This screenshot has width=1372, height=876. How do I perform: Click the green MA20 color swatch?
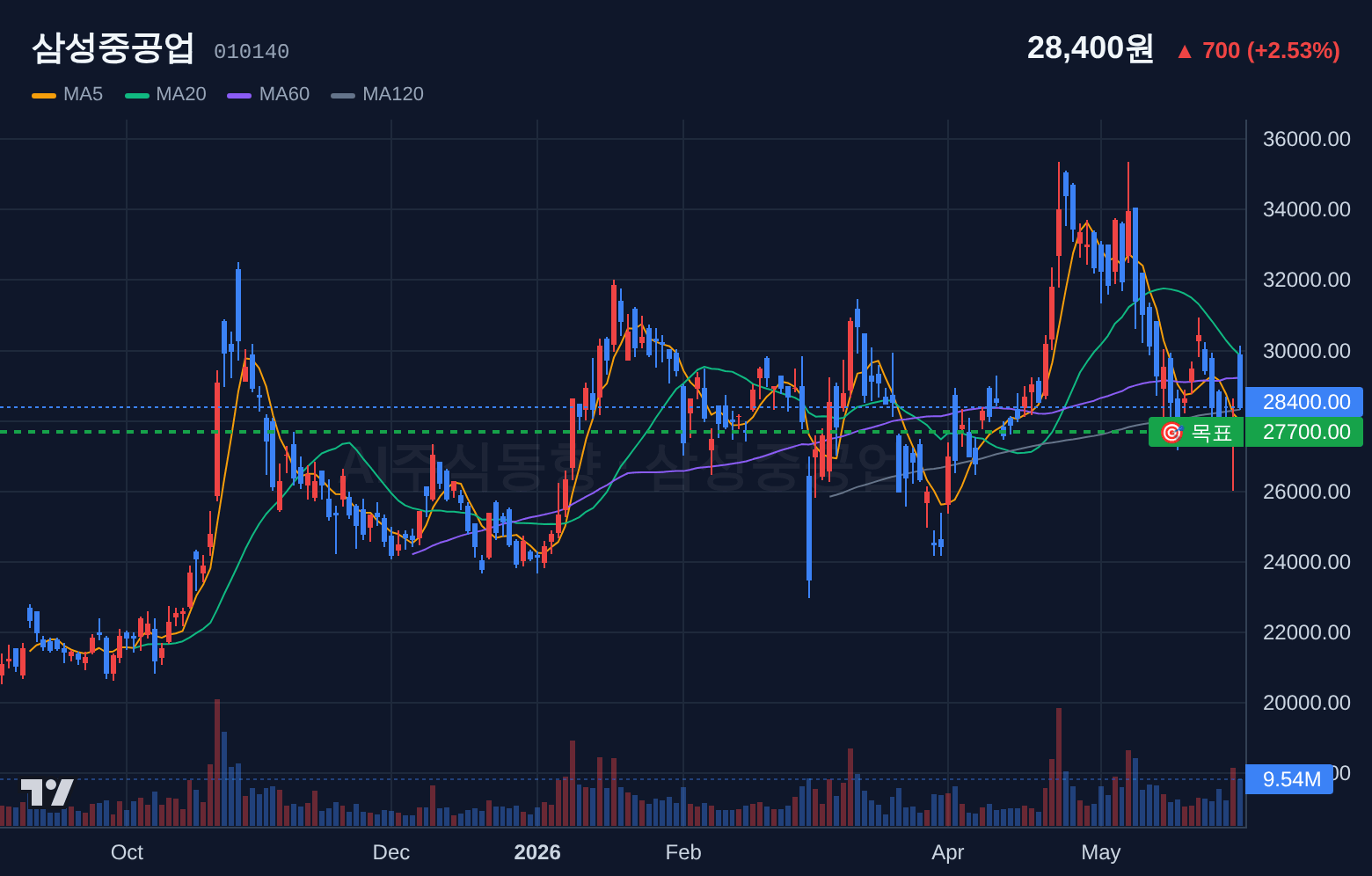point(137,95)
